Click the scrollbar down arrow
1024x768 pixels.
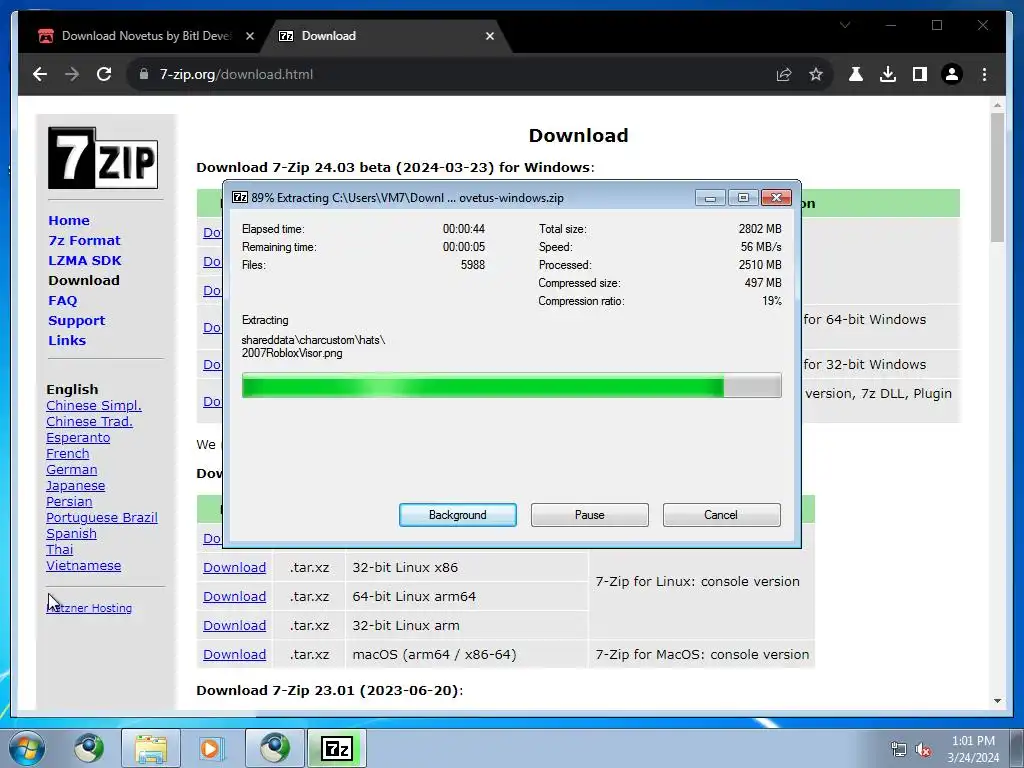pos(997,701)
